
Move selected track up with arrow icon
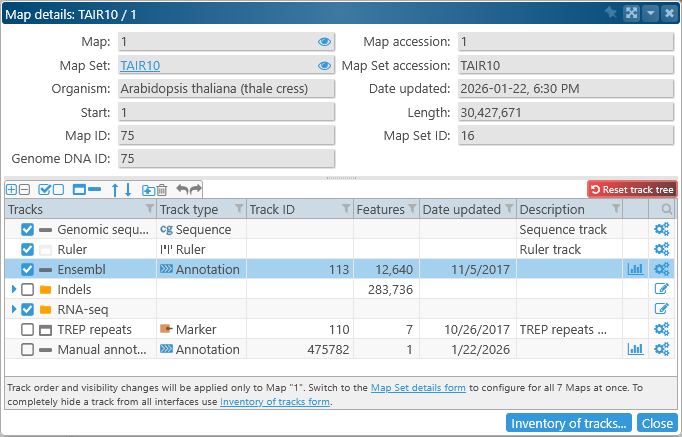pyautogui.click(x=115, y=189)
